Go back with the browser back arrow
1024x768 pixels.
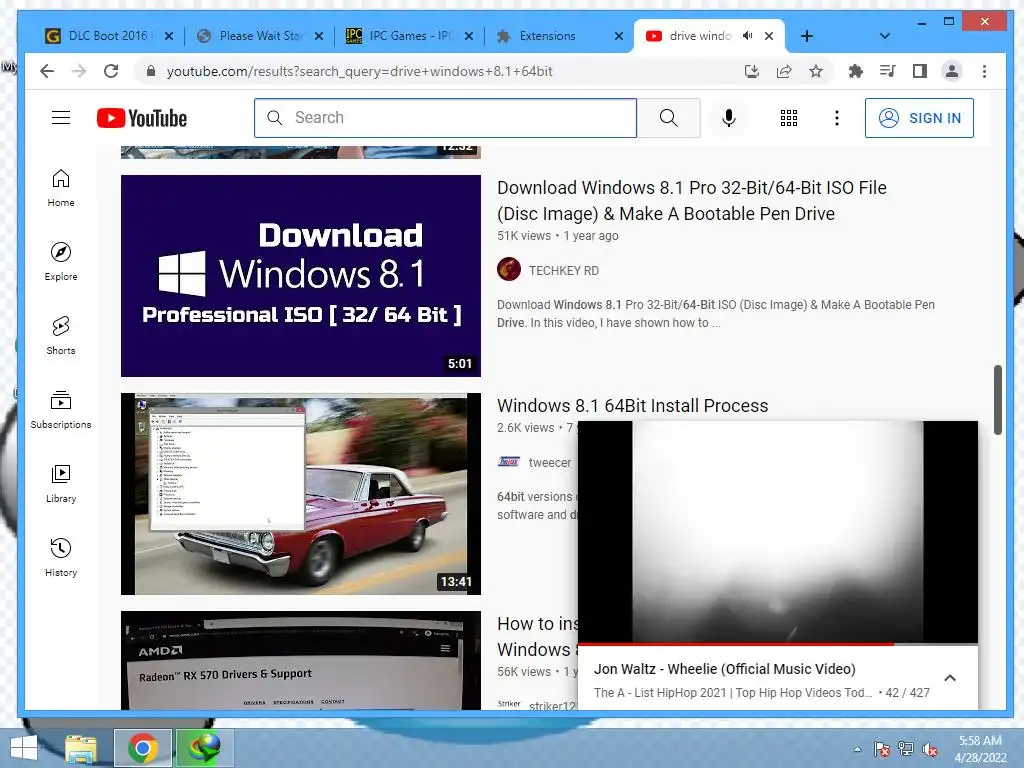pos(47,71)
